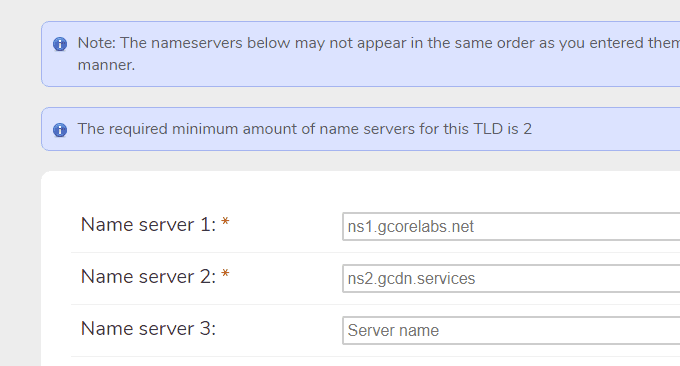Click the 'Name server 3:' label
The height and width of the screenshot is (366, 680).
(x=148, y=329)
